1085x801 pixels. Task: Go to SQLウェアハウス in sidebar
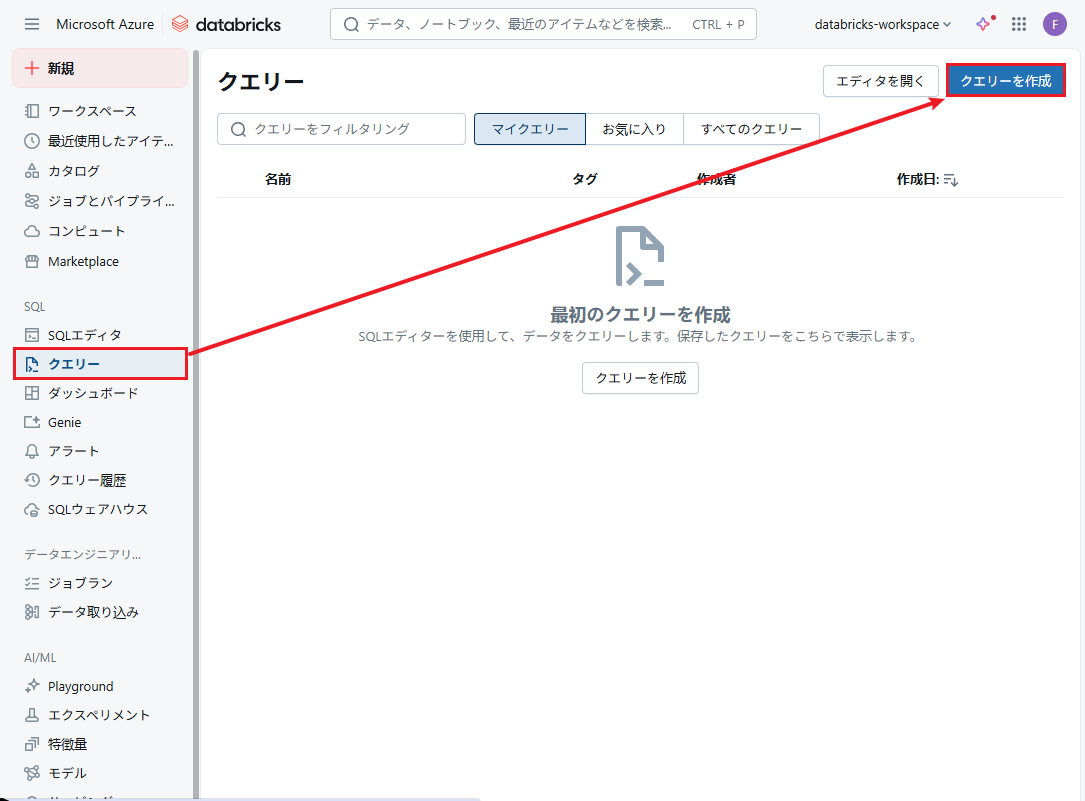coord(97,509)
